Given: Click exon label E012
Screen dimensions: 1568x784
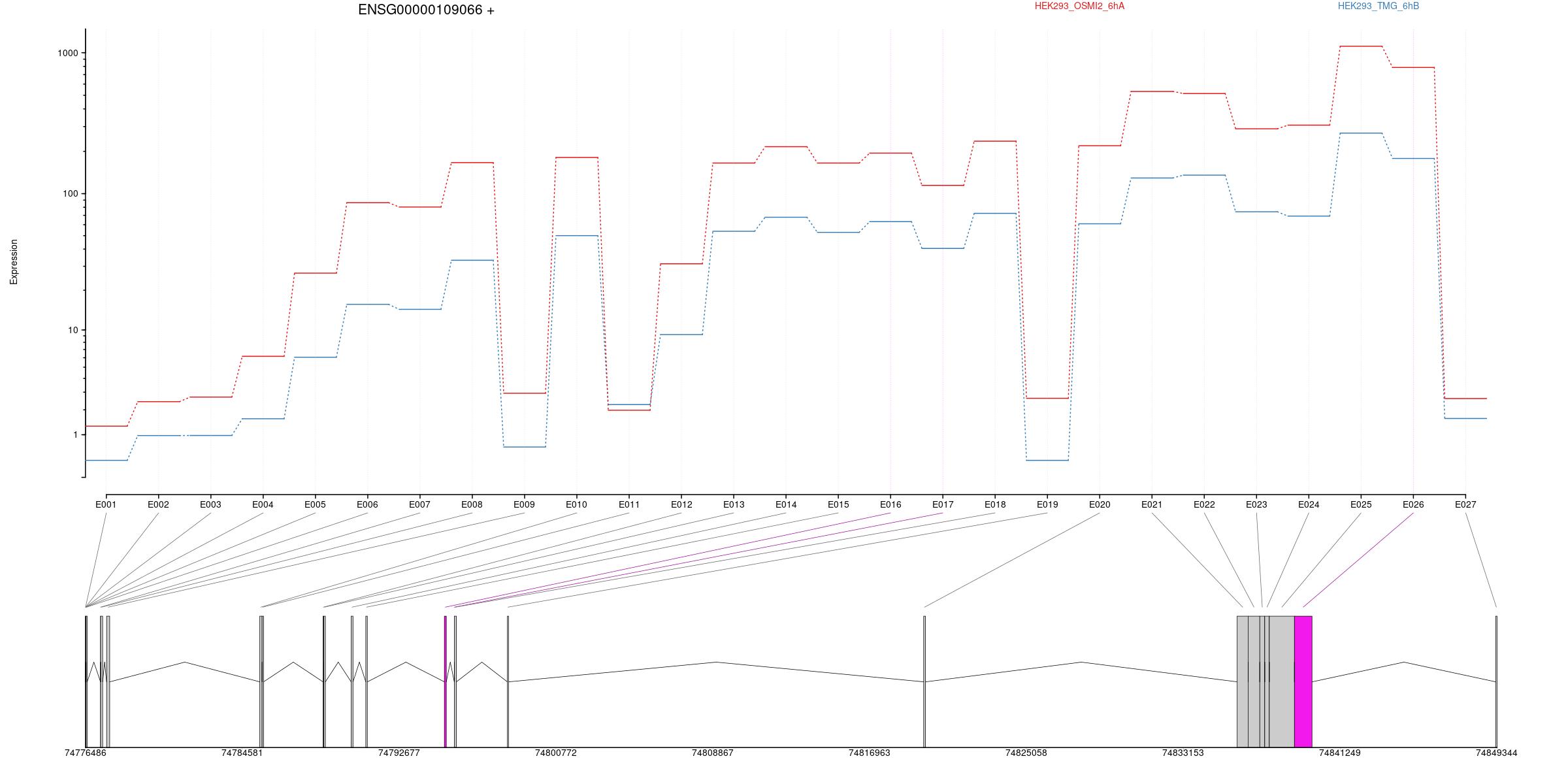Looking at the screenshot, I should pyautogui.click(x=681, y=505).
